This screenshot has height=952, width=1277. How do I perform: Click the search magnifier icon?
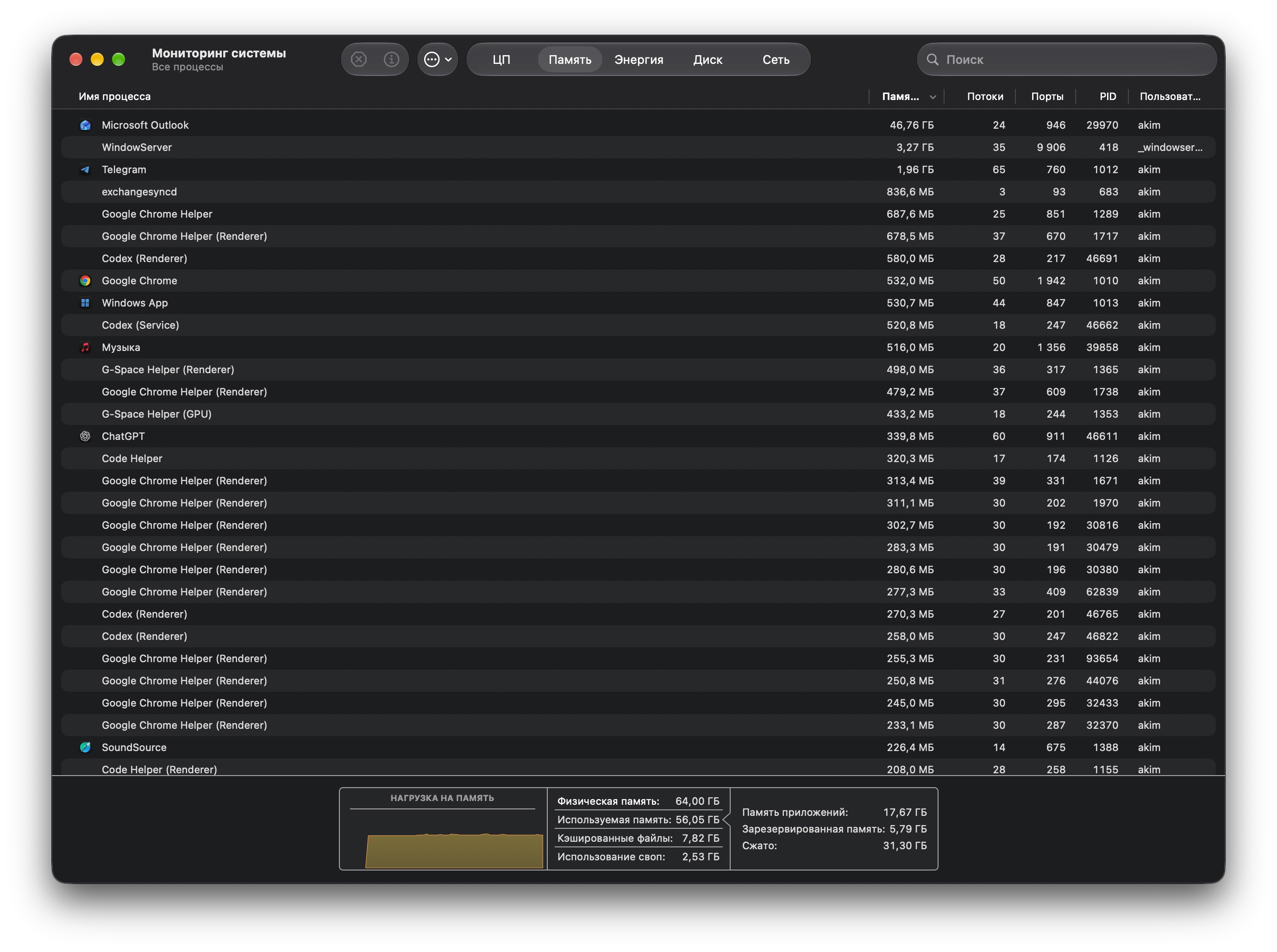932,59
